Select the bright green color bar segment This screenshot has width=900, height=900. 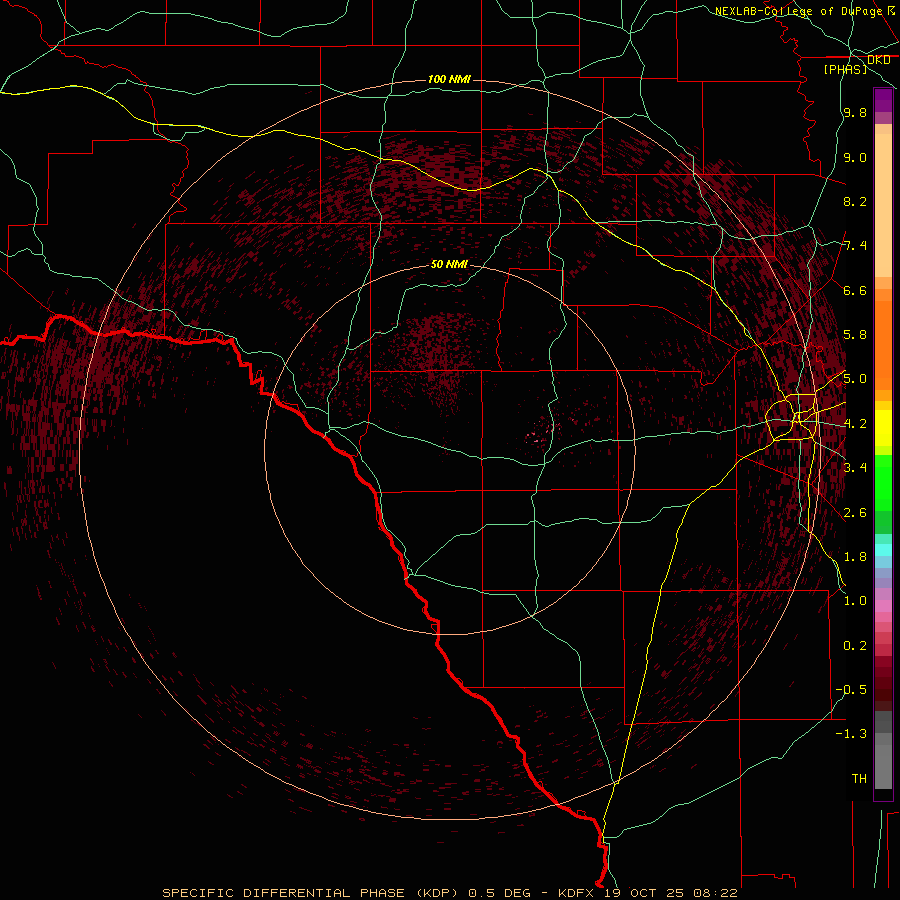tap(883, 483)
